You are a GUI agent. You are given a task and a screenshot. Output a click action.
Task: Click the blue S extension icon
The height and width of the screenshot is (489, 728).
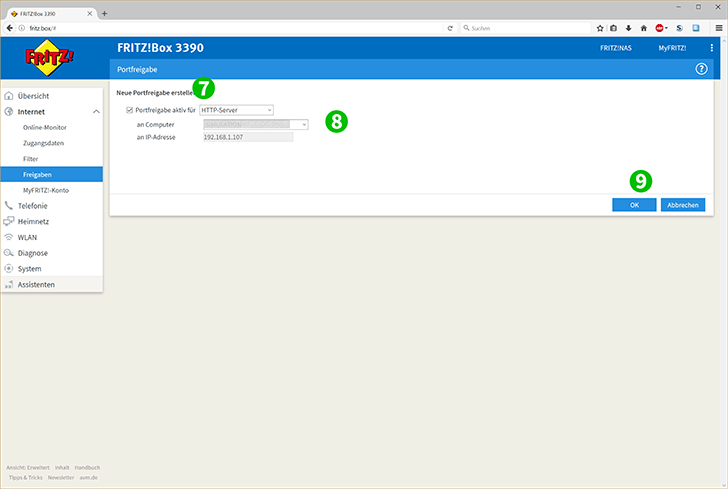(x=679, y=28)
